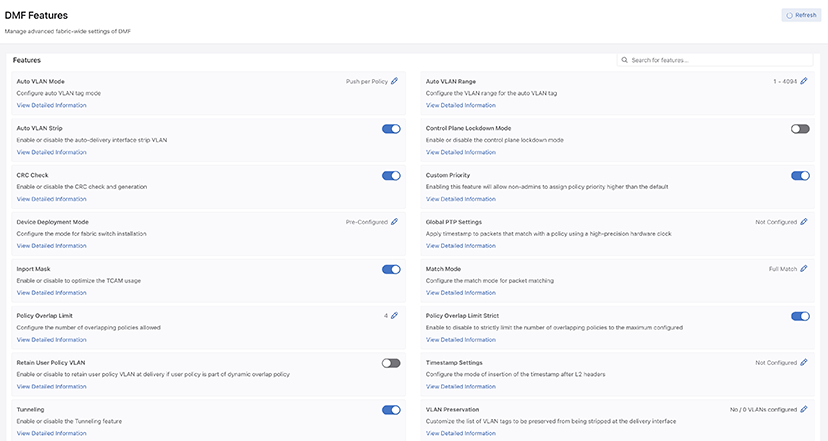Click the search magnifier icon
The height and width of the screenshot is (441, 828).
coord(625,60)
